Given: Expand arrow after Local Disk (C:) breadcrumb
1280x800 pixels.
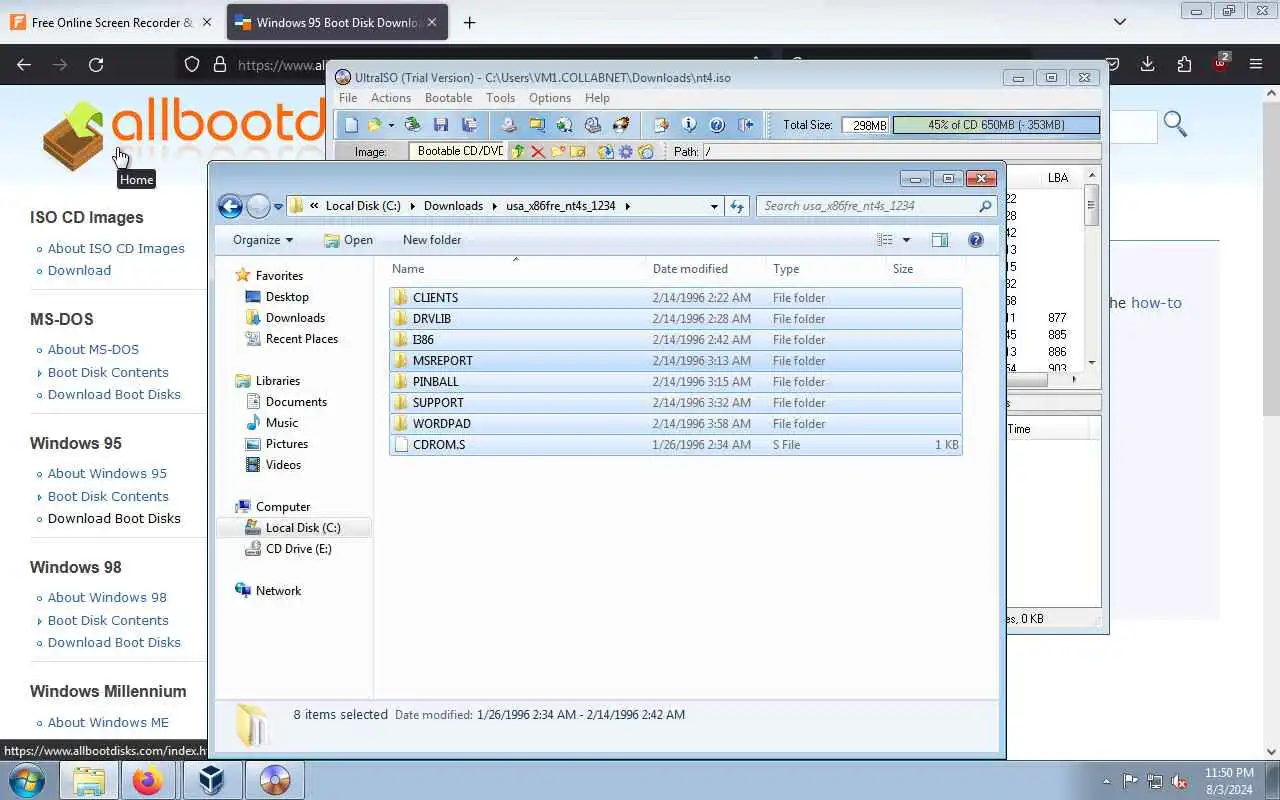Looking at the screenshot, I should pyautogui.click(x=412, y=206).
